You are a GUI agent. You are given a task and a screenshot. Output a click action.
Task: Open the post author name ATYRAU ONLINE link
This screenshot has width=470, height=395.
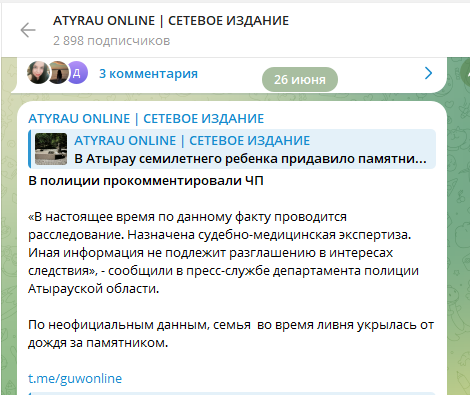click(146, 119)
